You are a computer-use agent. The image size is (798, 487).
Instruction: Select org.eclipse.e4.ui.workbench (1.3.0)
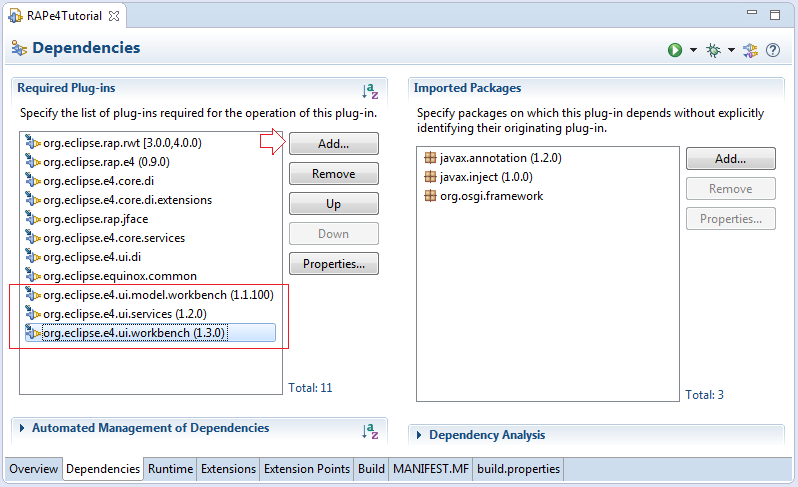(x=134, y=333)
